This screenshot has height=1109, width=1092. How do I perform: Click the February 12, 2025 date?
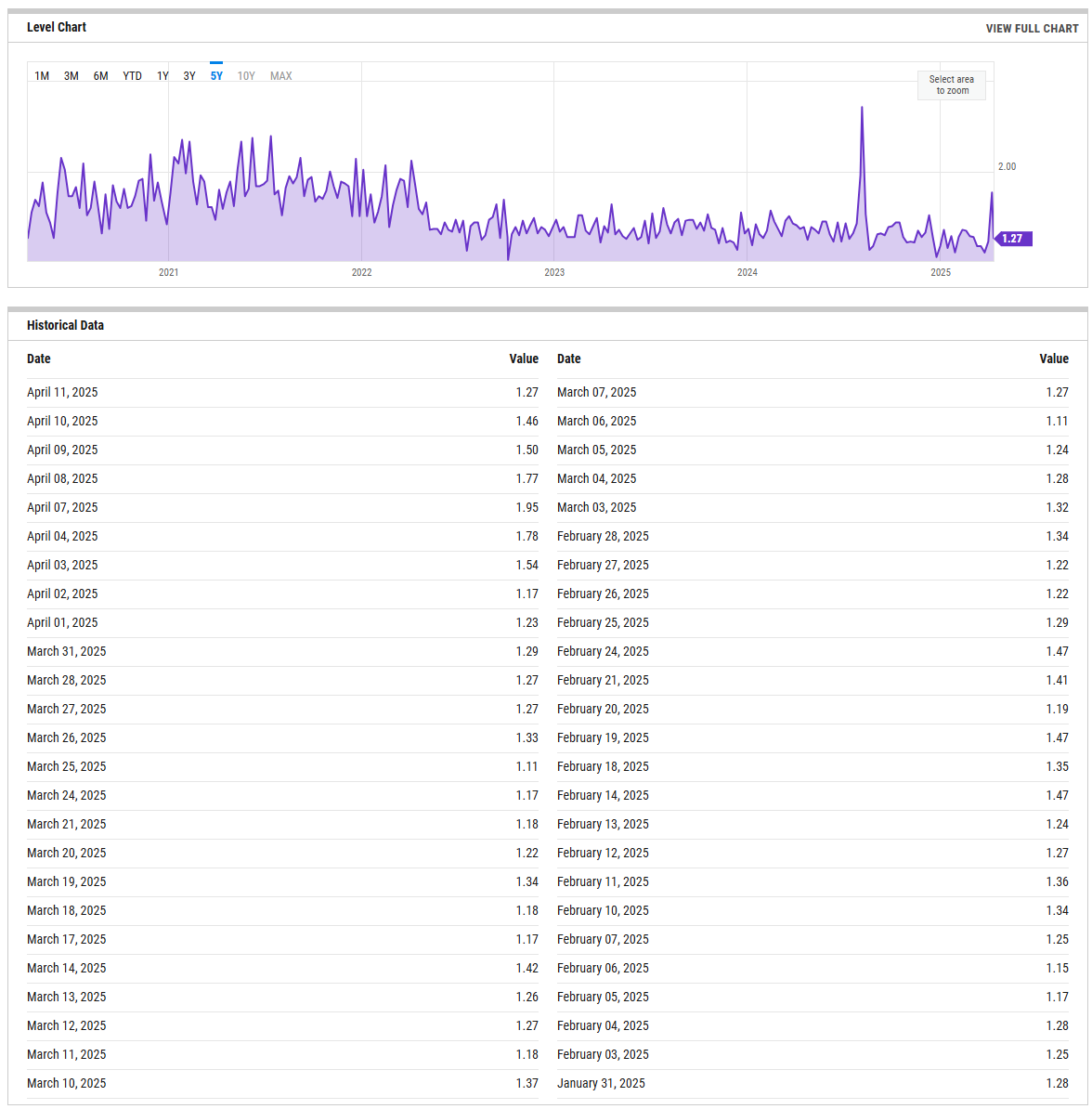[603, 853]
